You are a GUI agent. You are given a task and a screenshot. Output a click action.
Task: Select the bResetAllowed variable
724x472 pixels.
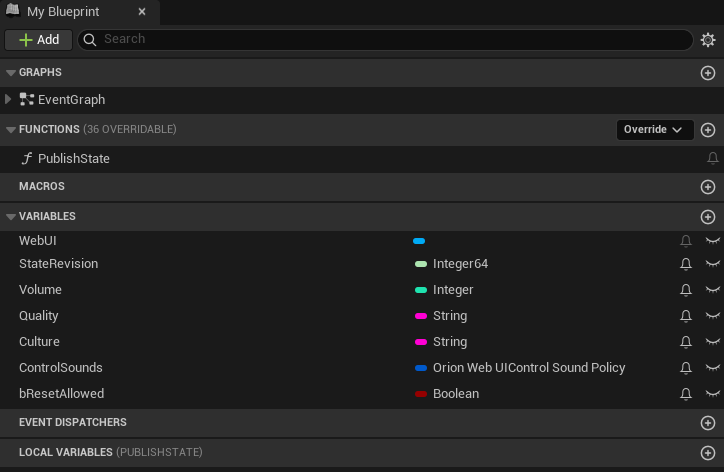tap(61, 393)
